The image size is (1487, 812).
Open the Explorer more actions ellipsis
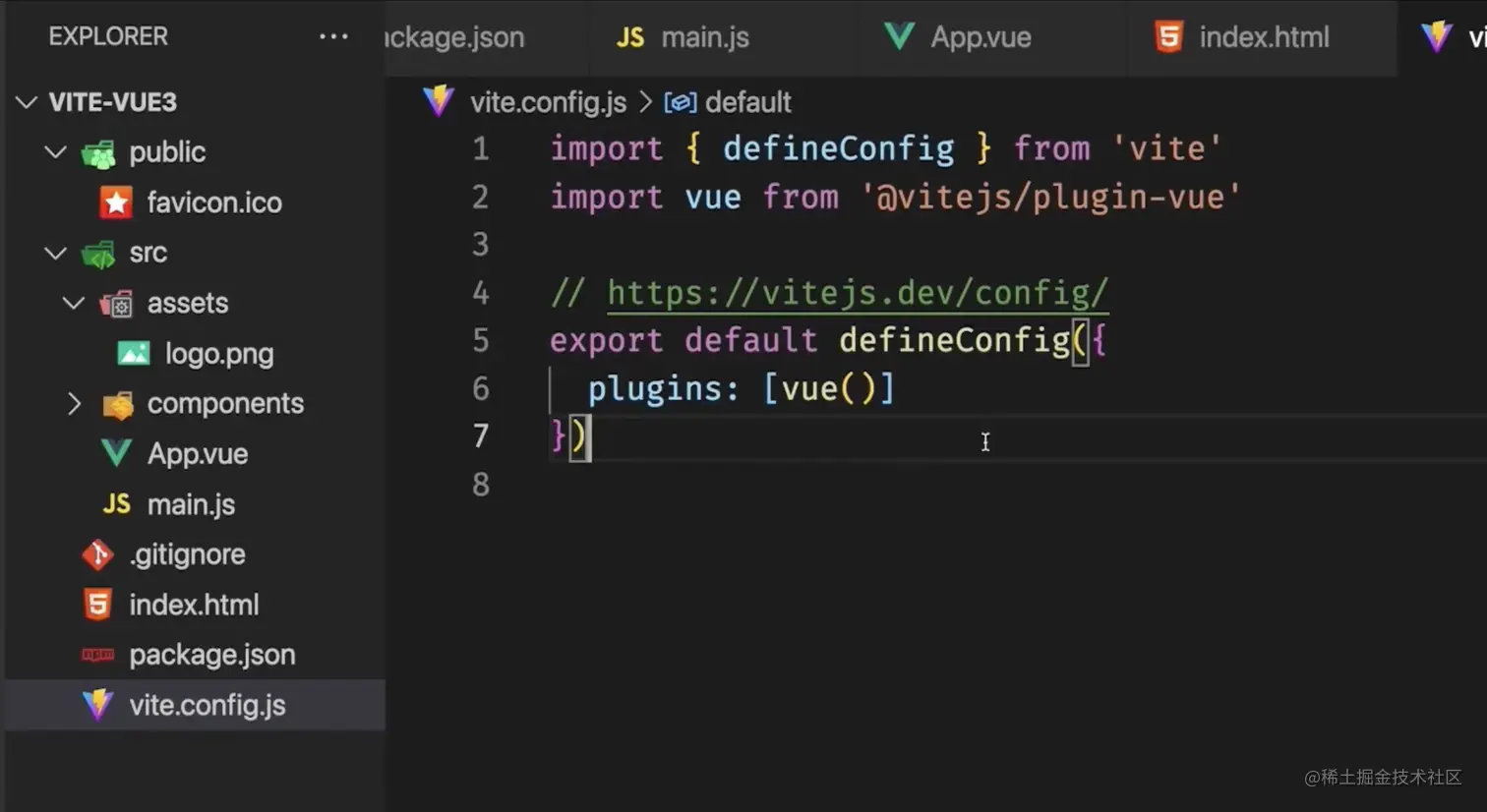pyautogui.click(x=333, y=37)
